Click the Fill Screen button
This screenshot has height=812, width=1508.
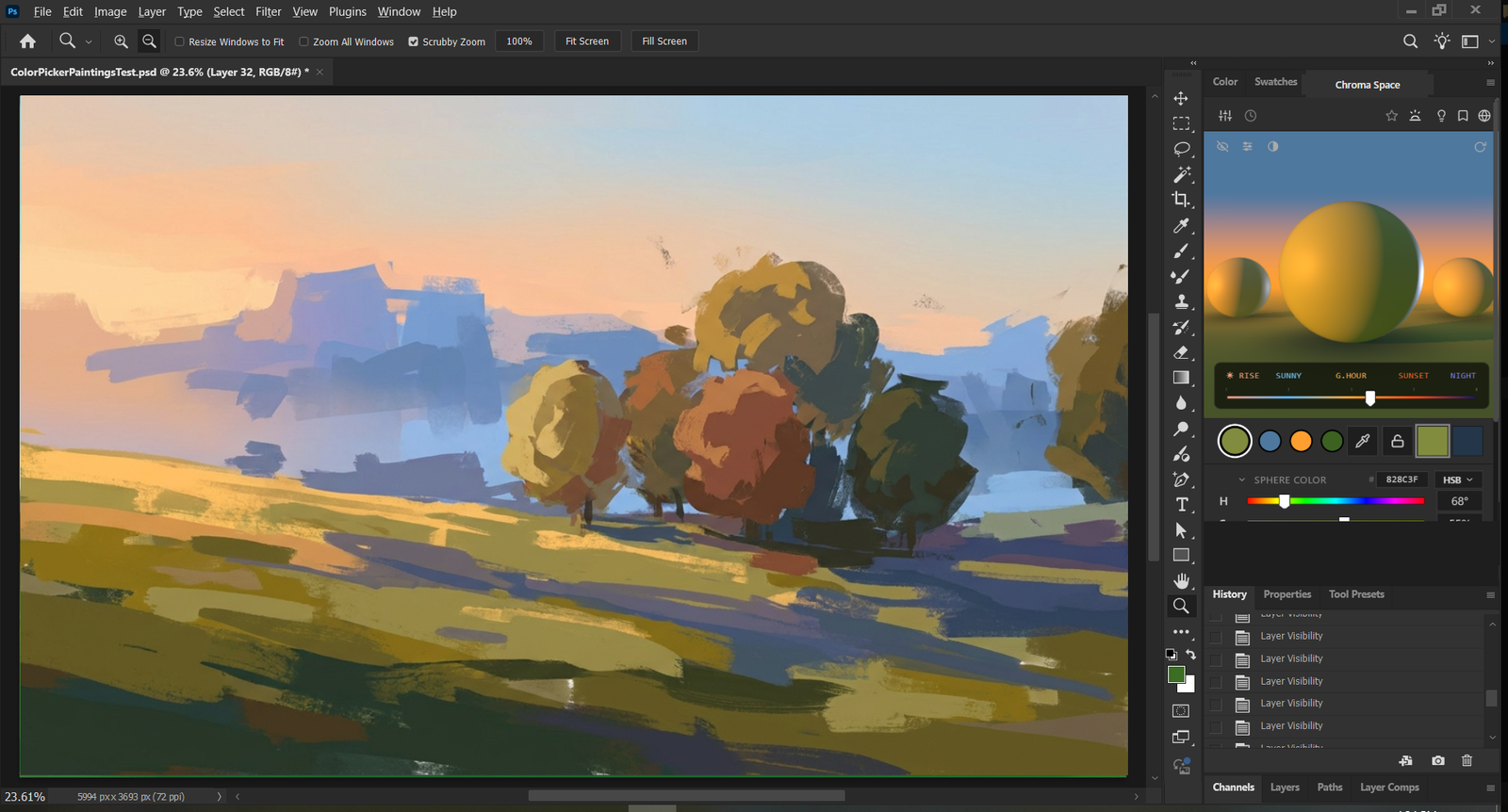click(x=664, y=41)
